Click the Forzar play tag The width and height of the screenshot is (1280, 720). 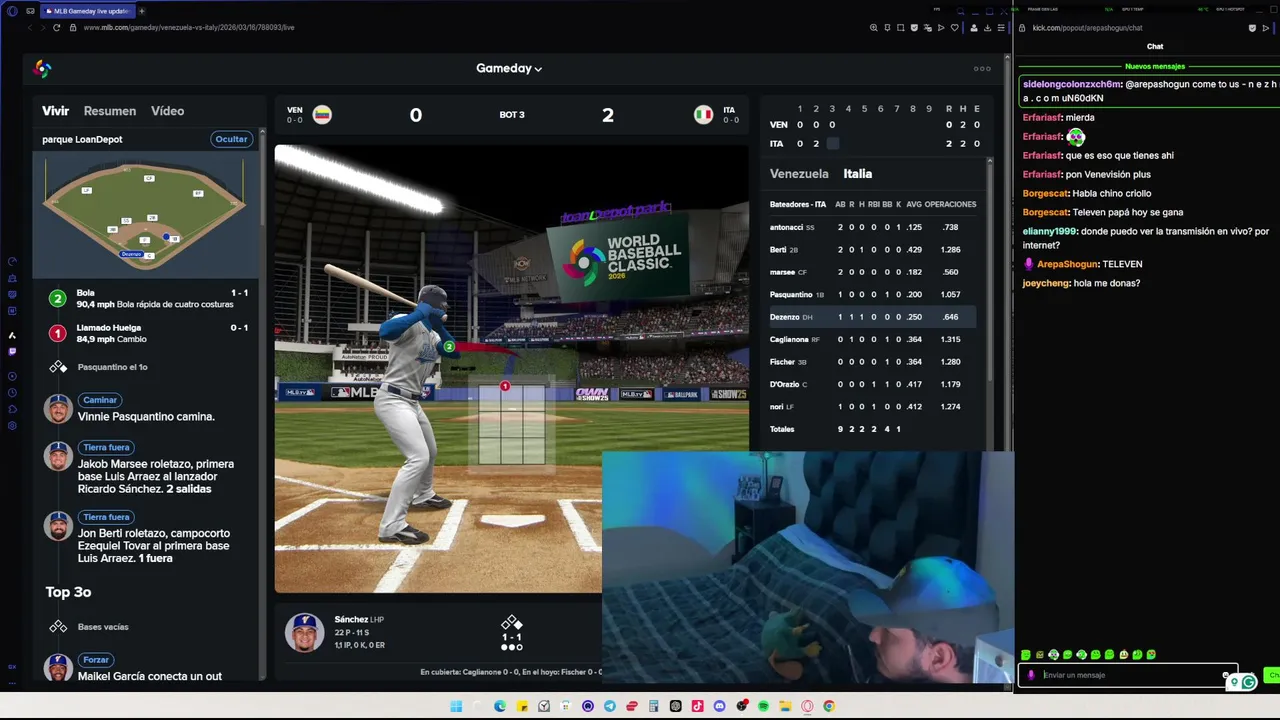click(96, 660)
